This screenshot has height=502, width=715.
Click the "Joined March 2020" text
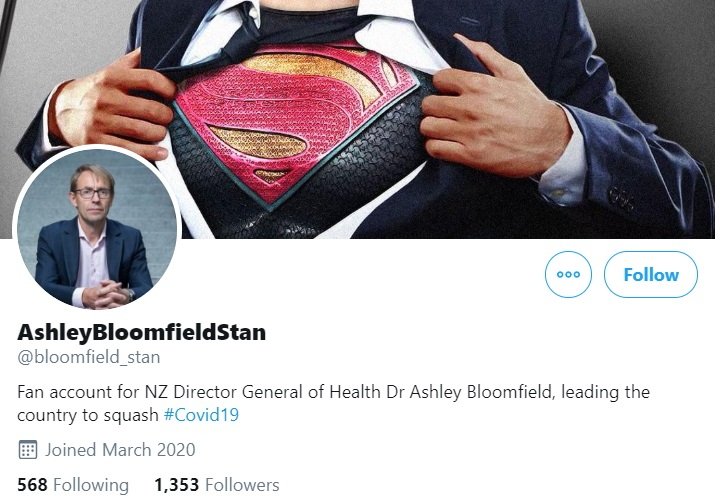click(121, 449)
